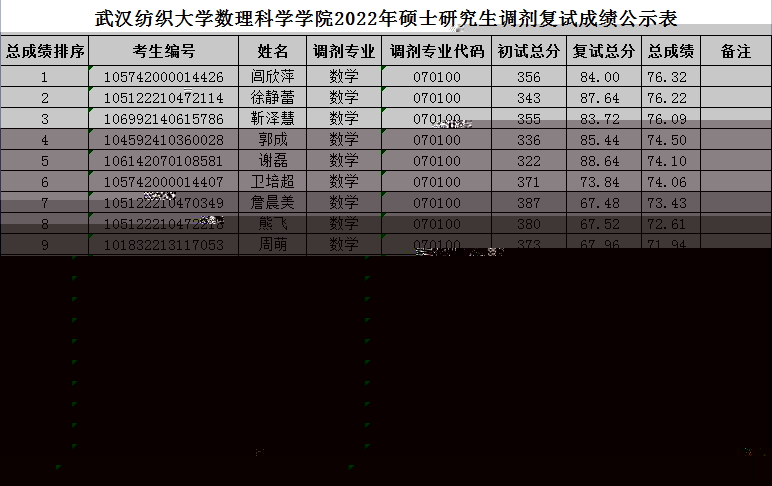
Task: Click candidate number 106992140615786
Action: click(163, 119)
